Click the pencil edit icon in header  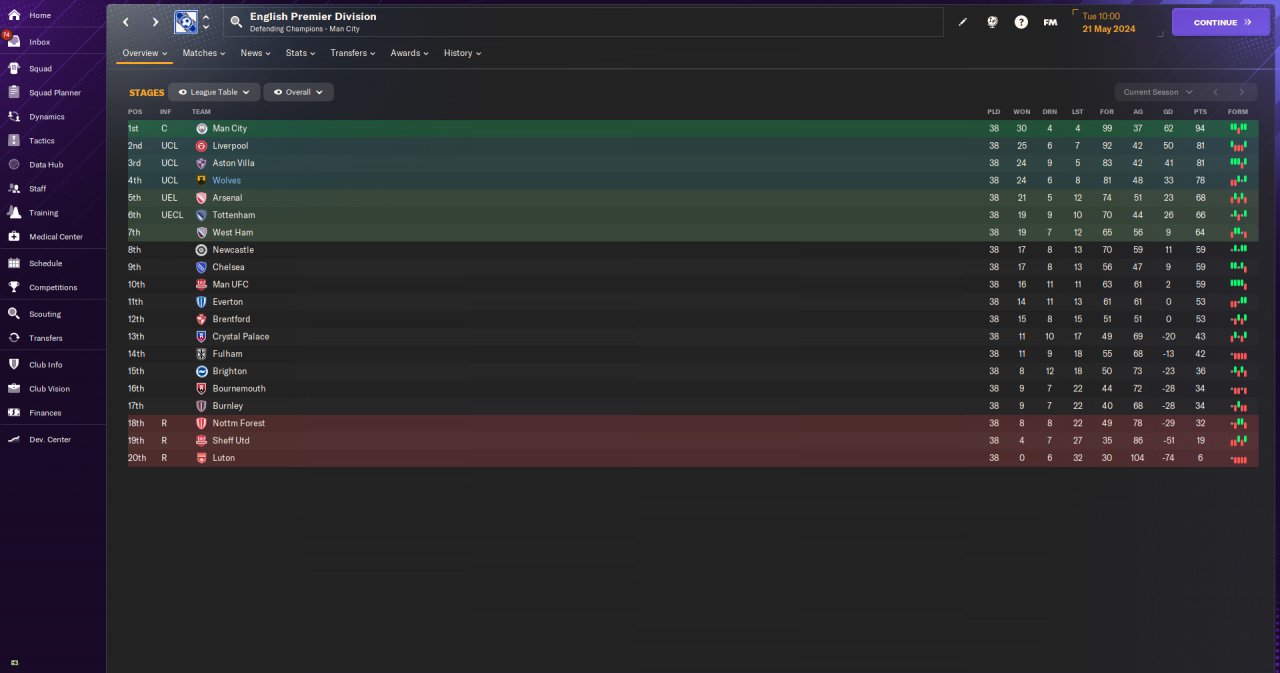(963, 22)
